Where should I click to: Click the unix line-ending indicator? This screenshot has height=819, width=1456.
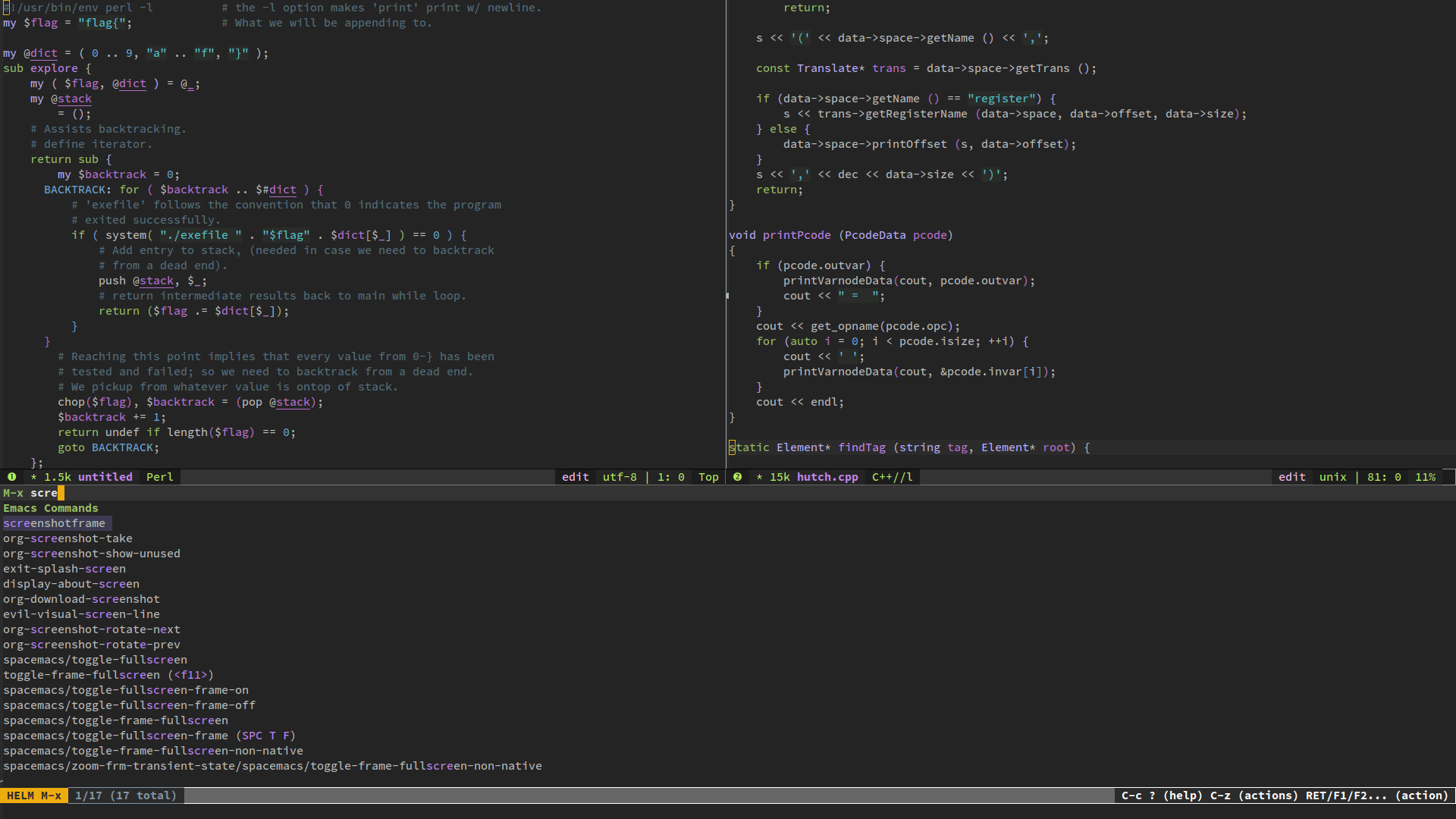(1332, 477)
